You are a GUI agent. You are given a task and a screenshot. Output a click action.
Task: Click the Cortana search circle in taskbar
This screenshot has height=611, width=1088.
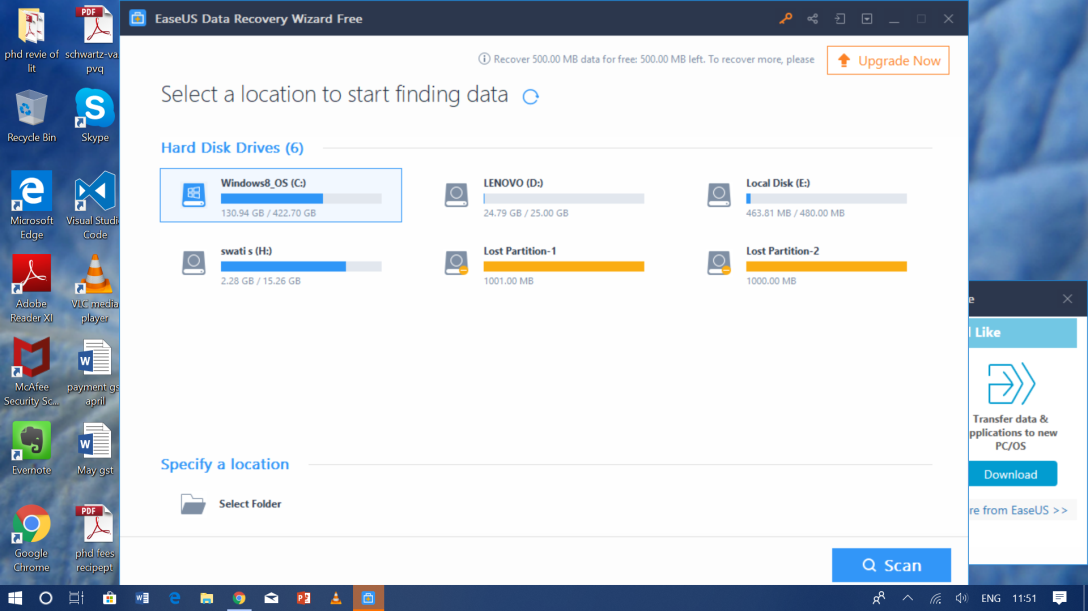click(x=46, y=598)
